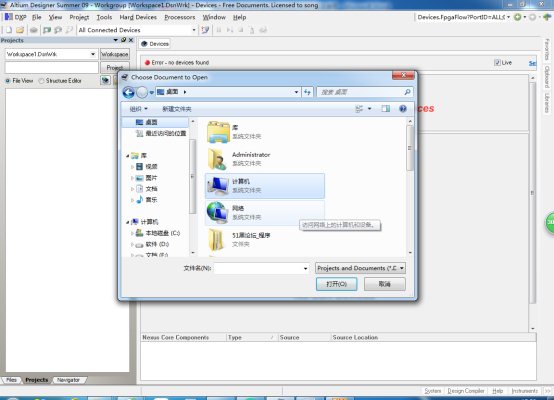Switch to the Files panel tab

[x=11, y=380]
